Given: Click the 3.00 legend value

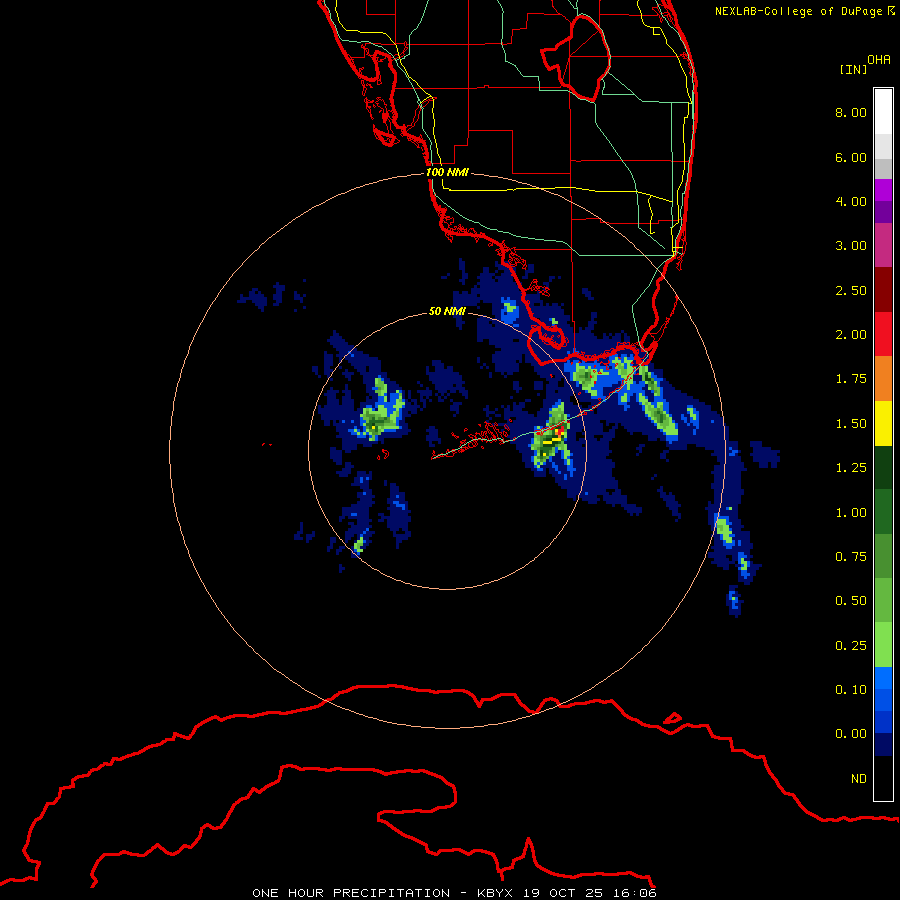Looking at the screenshot, I should 851,246.
